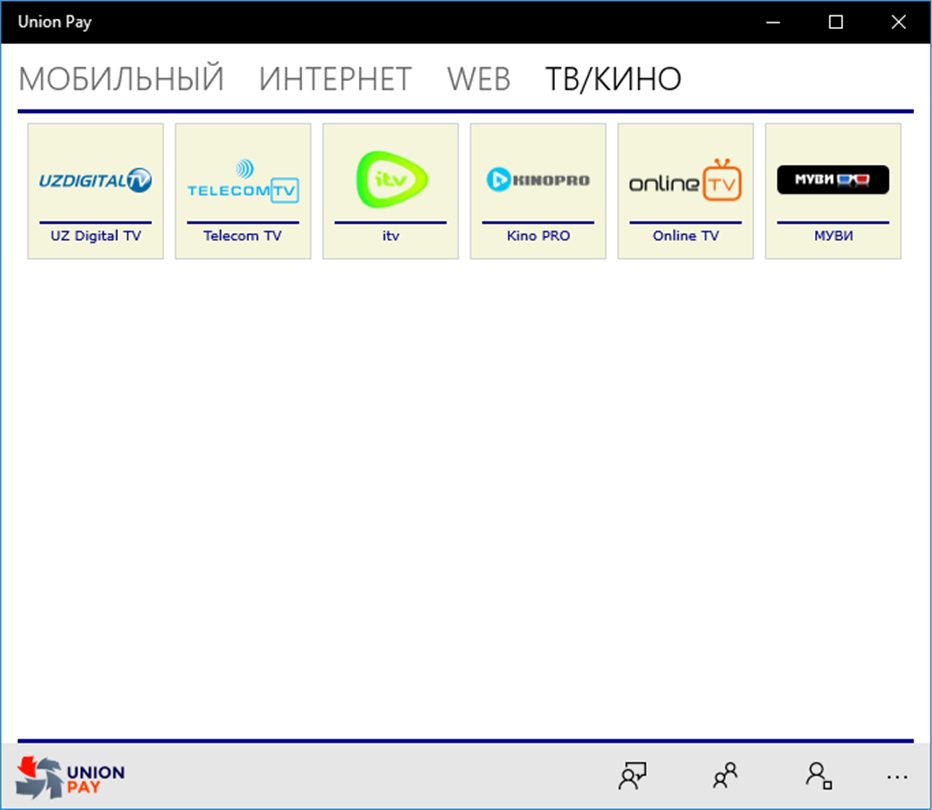Click the 'itv' caption text
Viewport: 932px width, 810px height.
[x=391, y=236]
